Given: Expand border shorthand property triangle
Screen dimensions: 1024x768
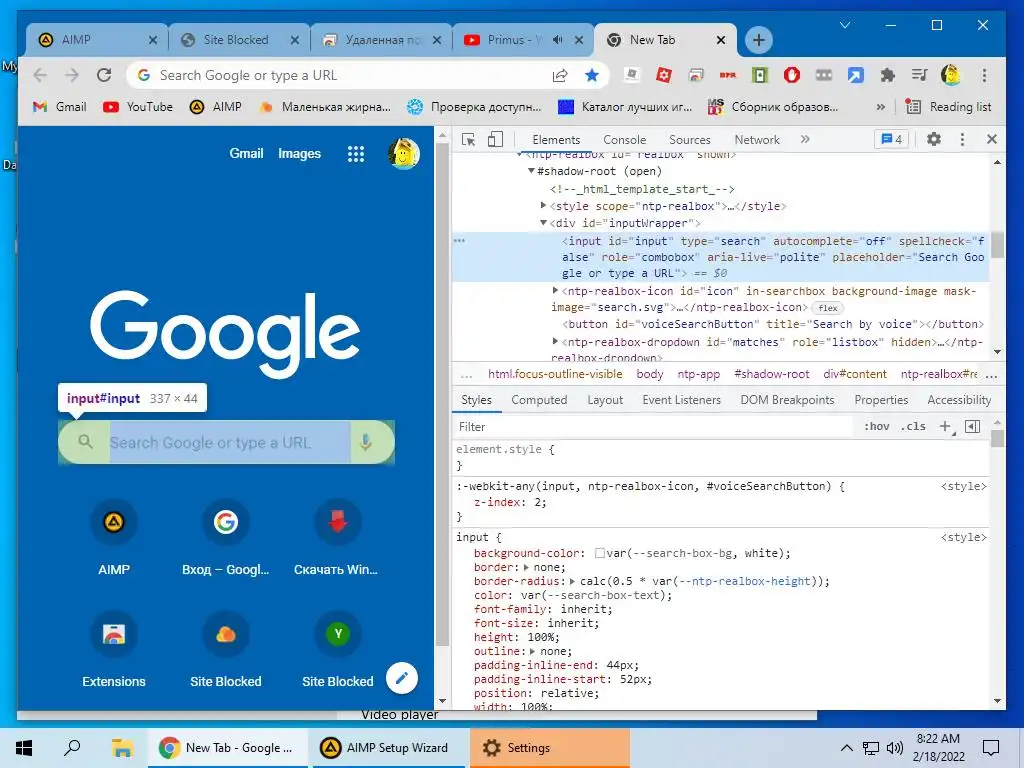Looking at the screenshot, I should coord(526,567).
